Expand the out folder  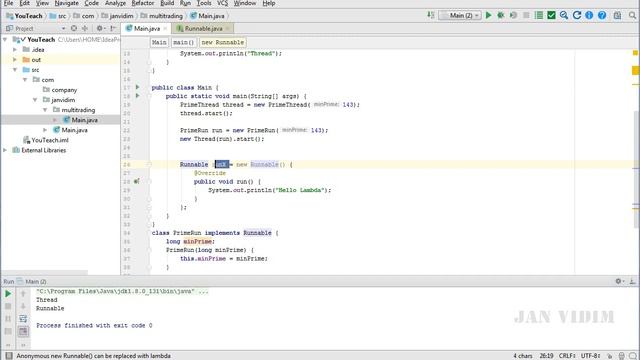[15, 60]
